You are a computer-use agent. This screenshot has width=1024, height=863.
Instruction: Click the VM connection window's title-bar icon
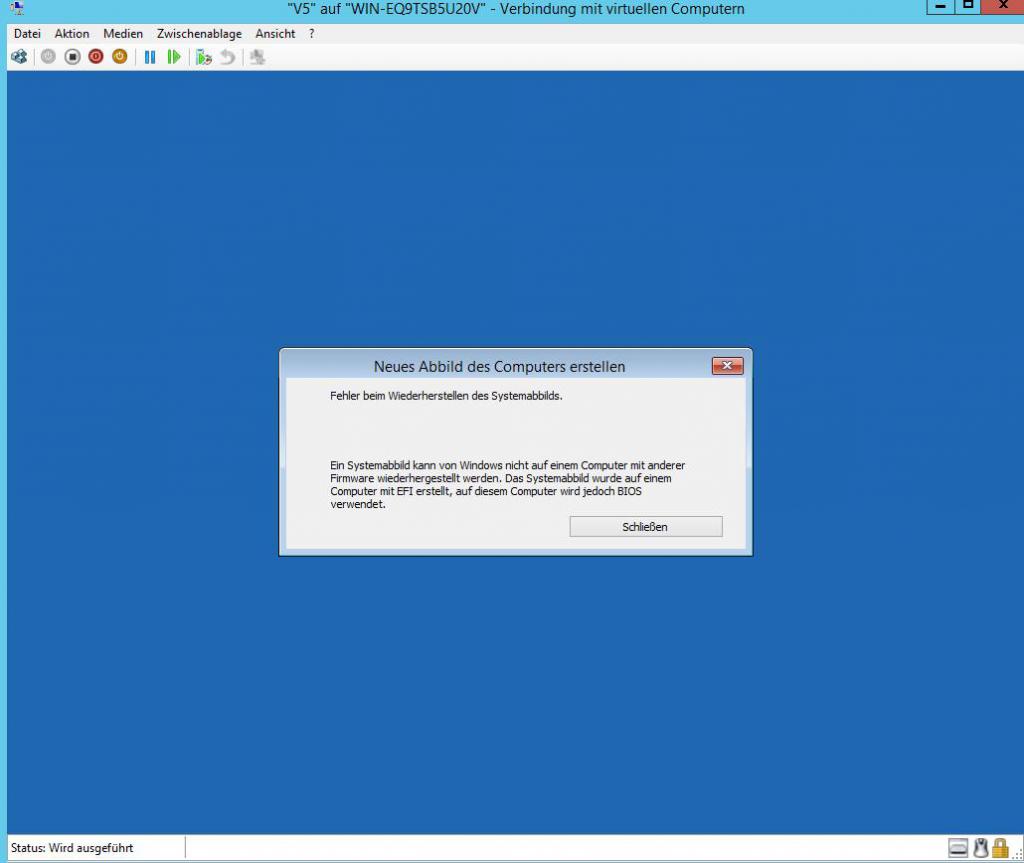pos(18,8)
